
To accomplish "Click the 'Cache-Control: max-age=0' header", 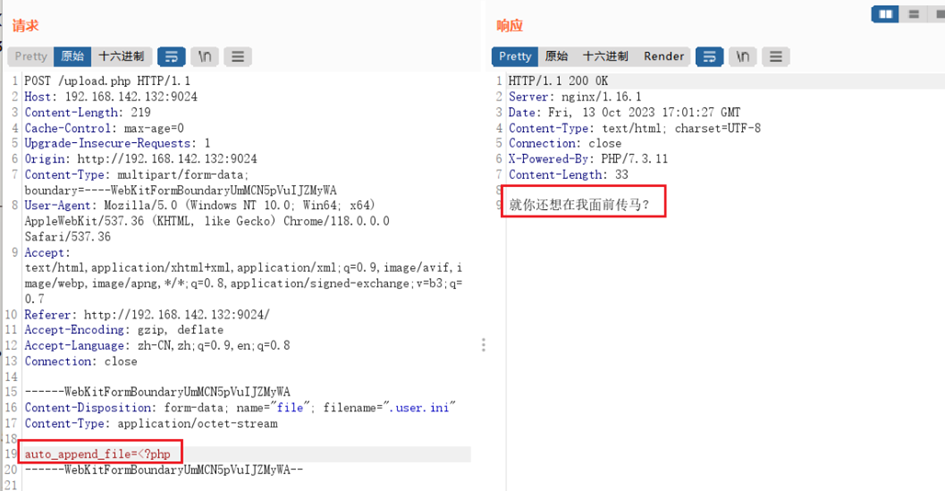I will [104, 128].
